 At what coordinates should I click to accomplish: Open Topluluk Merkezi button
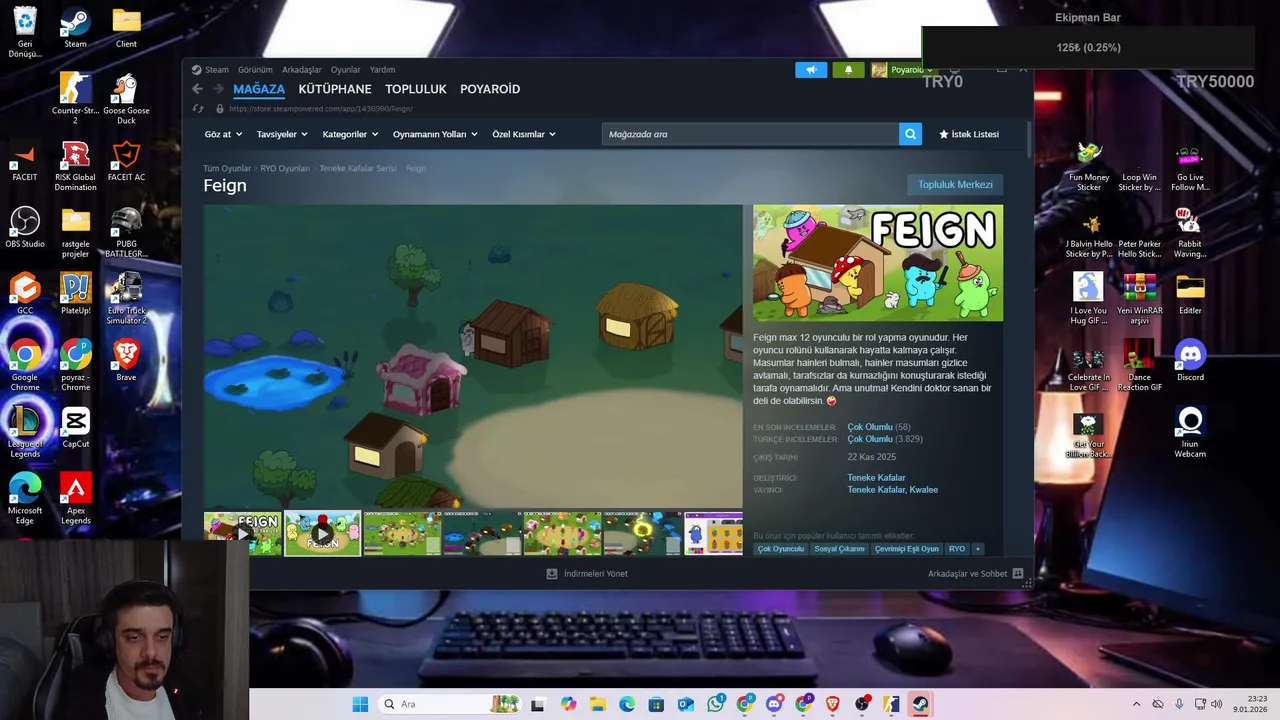pos(955,185)
